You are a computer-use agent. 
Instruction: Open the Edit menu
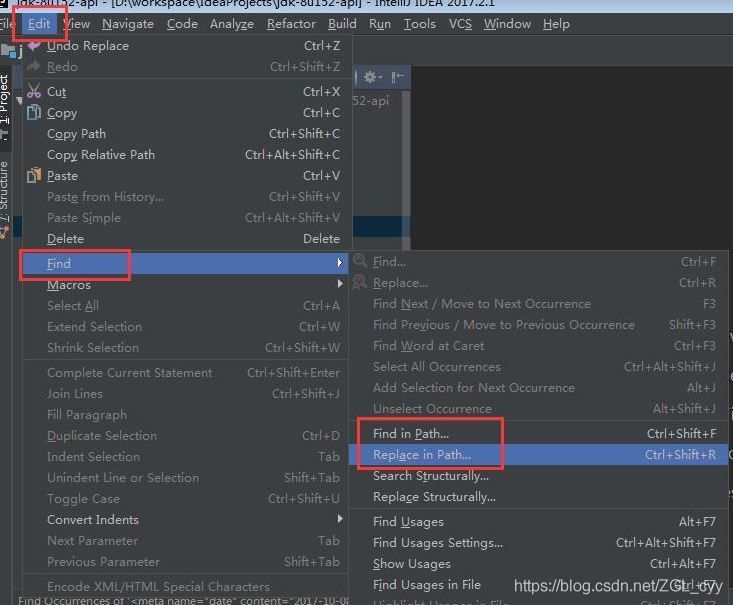pyautogui.click(x=38, y=24)
